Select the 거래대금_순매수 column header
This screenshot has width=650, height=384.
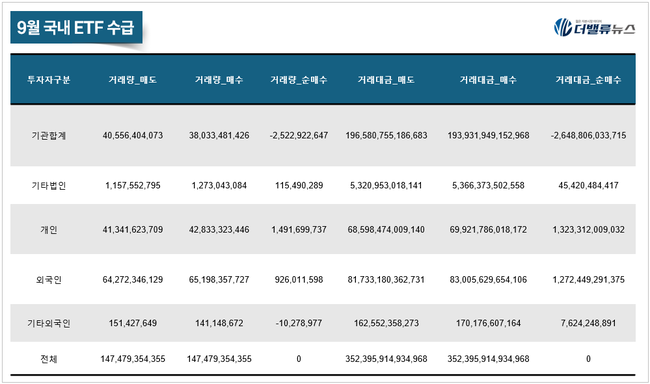pyautogui.click(x=589, y=80)
